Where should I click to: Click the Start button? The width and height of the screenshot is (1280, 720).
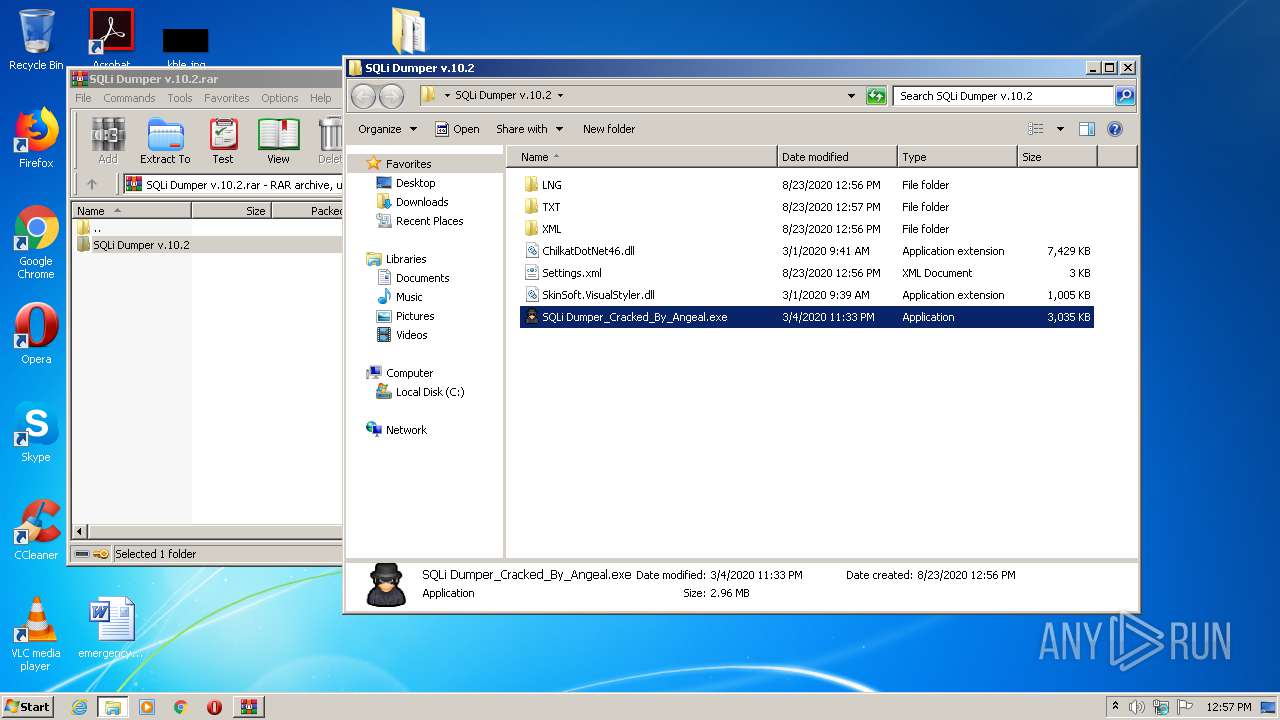coord(28,707)
